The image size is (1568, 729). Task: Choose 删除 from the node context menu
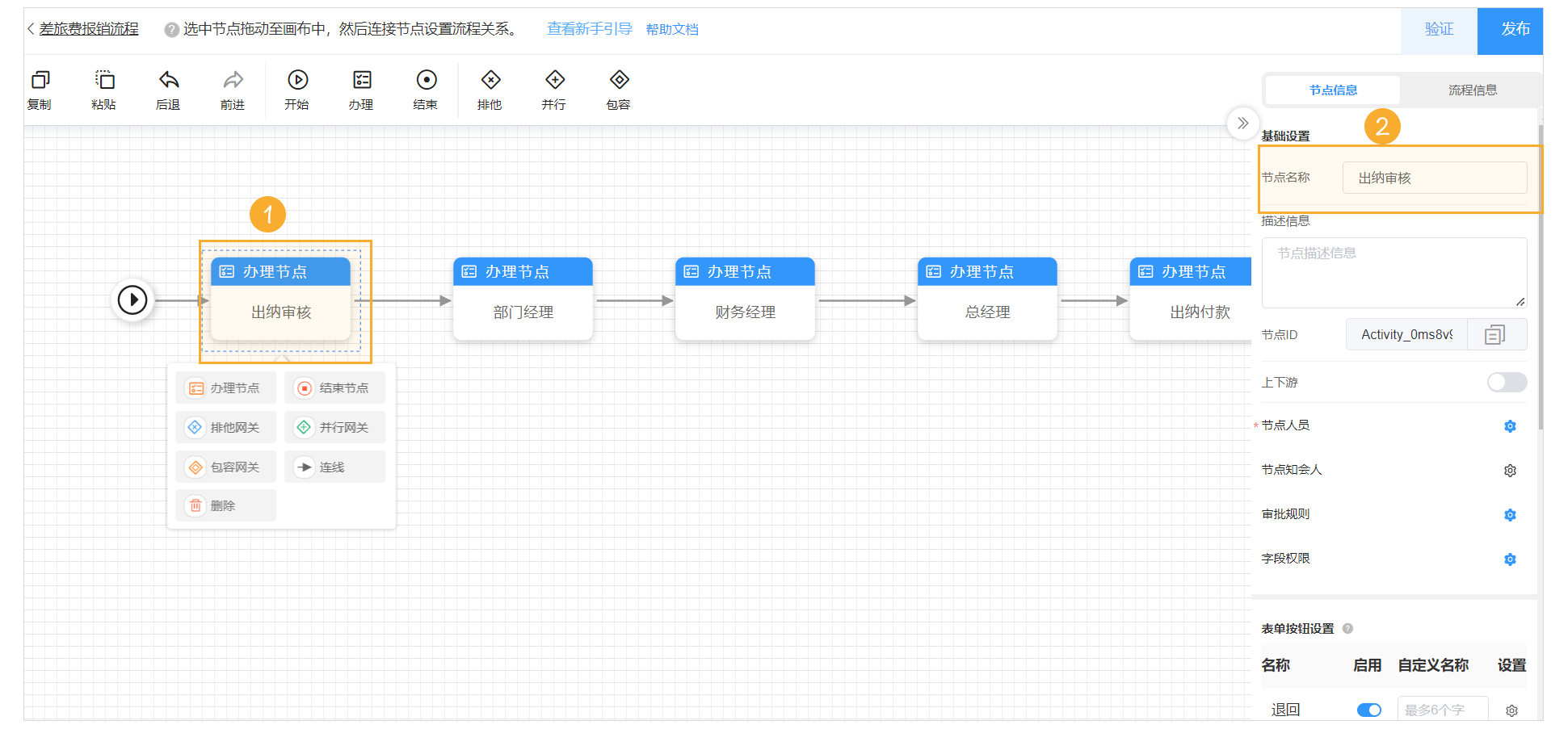[x=226, y=505]
